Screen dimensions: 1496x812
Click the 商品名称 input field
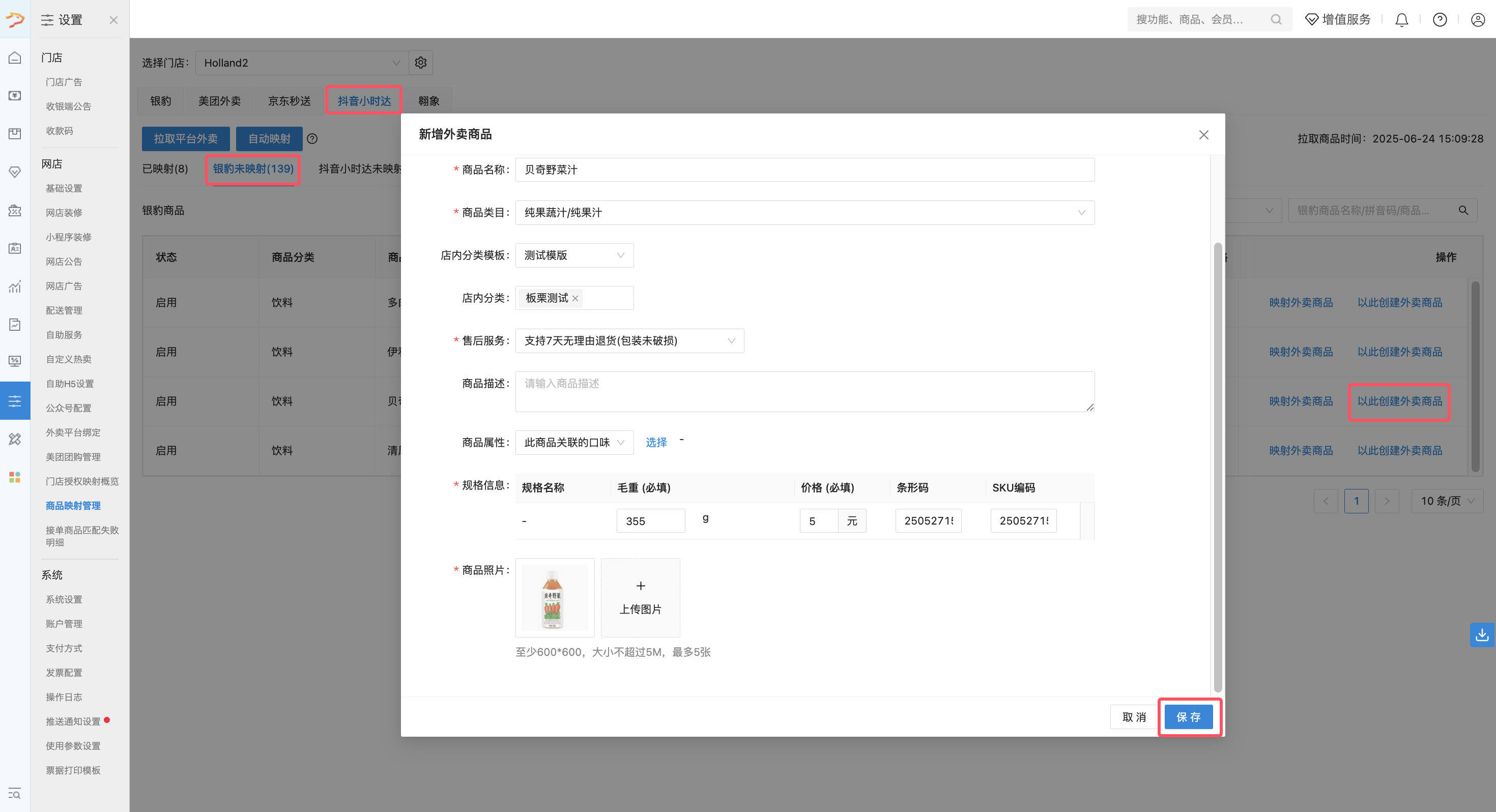click(x=805, y=169)
